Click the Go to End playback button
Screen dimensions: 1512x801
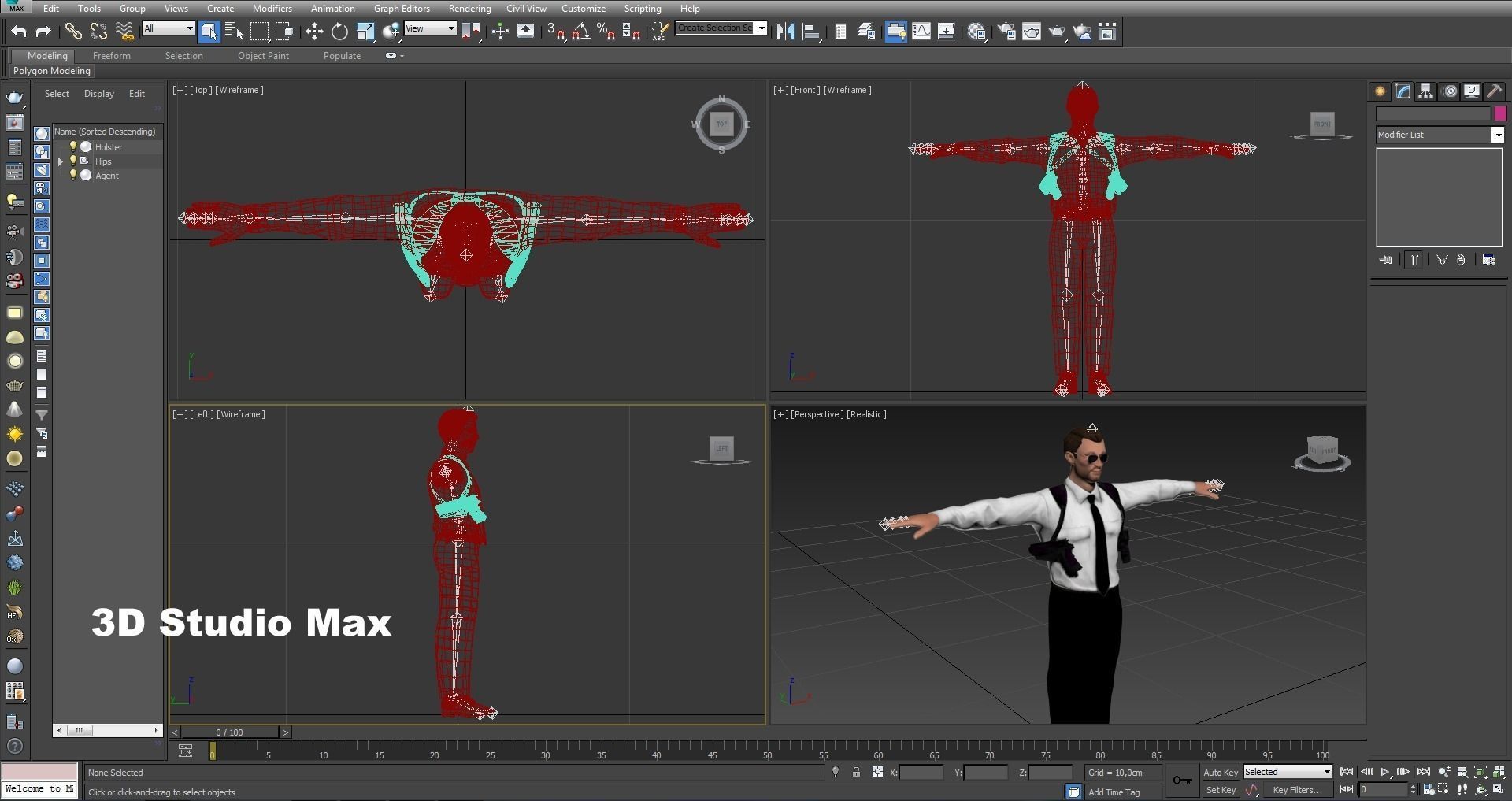point(1423,772)
